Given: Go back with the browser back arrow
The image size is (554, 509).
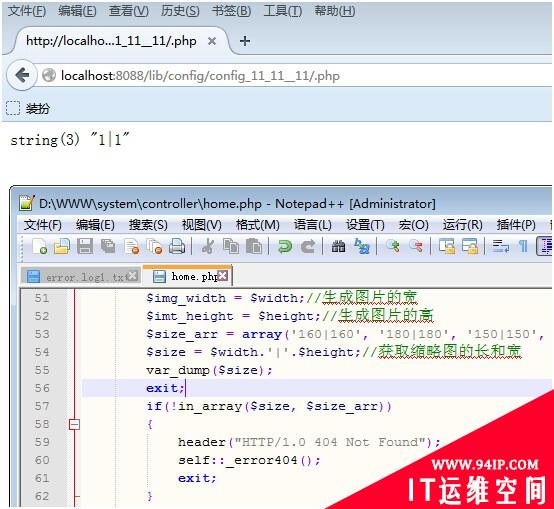Looking at the screenshot, I should click(22, 75).
